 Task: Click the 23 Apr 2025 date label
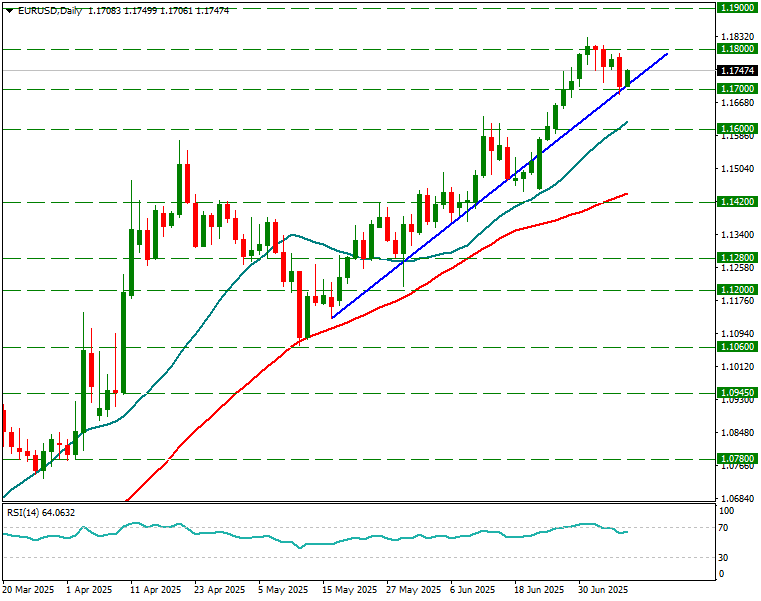(220, 590)
